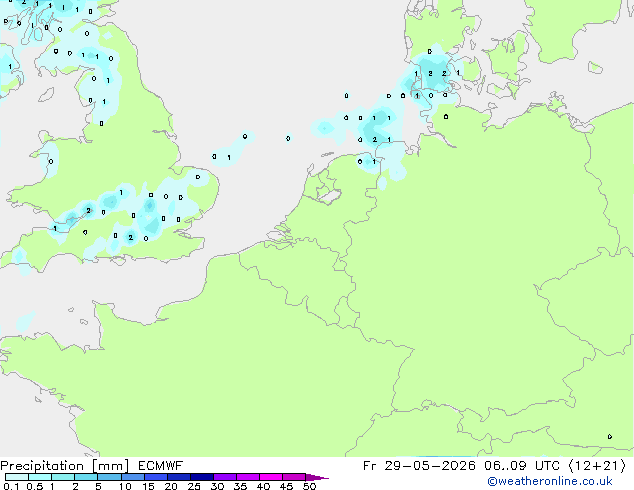Select the forecast date 29-05-2026

(x=430, y=466)
